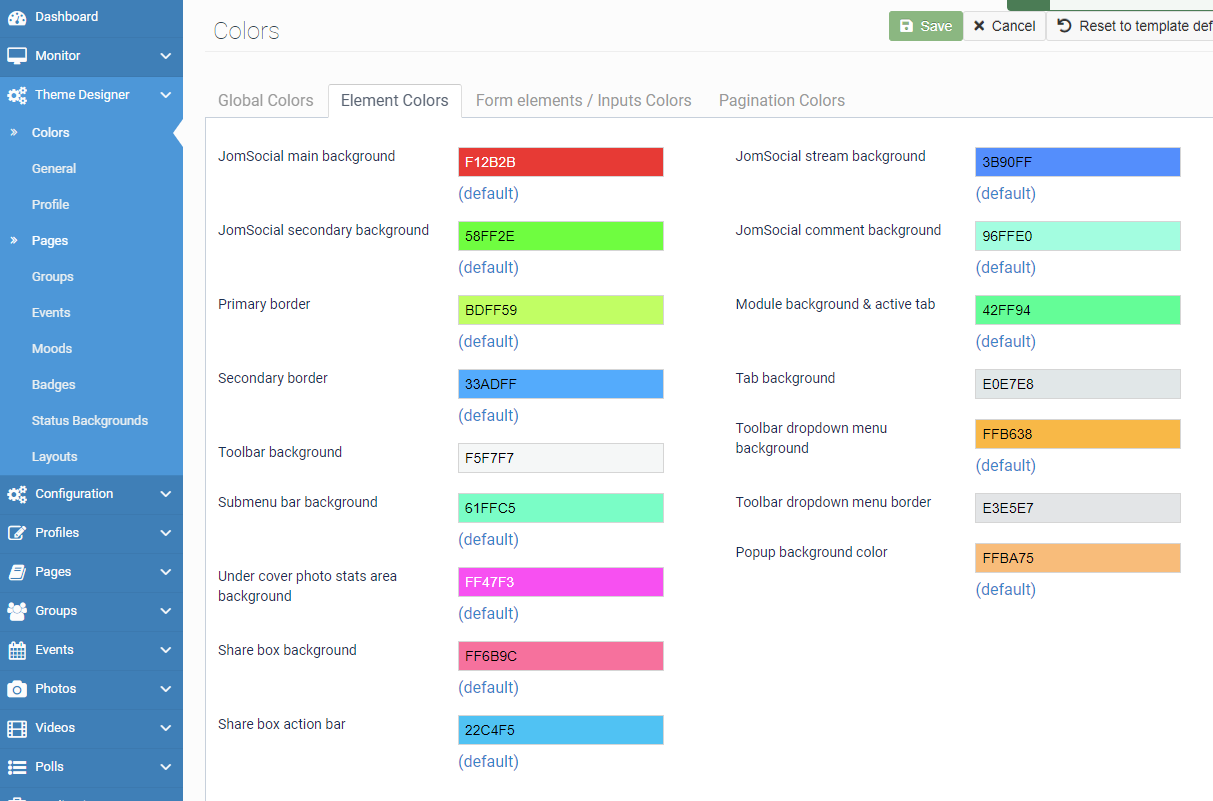1213x801 pixels.
Task: Pick the JomSocial stream background color swatch
Action: click(x=1077, y=162)
